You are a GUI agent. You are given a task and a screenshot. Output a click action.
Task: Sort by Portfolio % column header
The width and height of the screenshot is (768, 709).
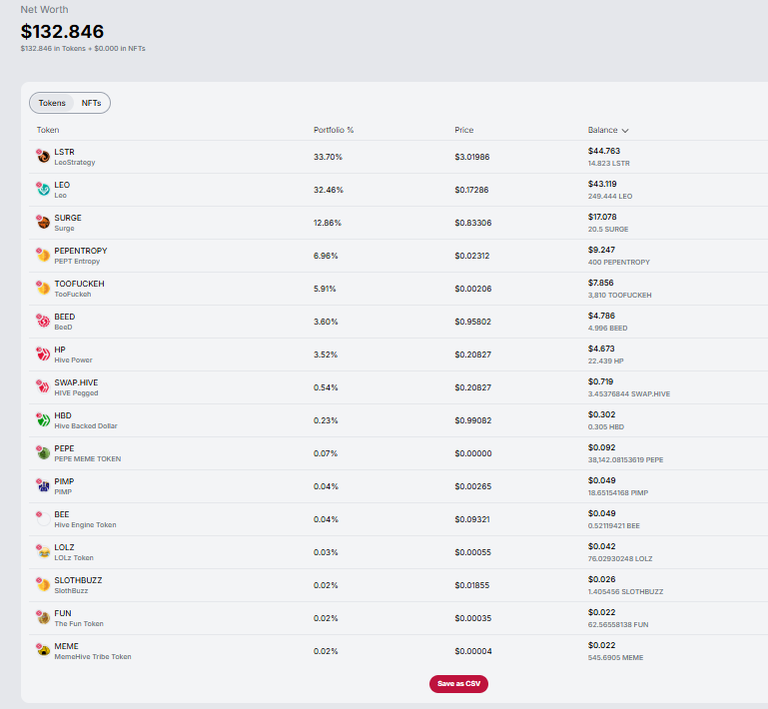pyautogui.click(x=334, y=130)
